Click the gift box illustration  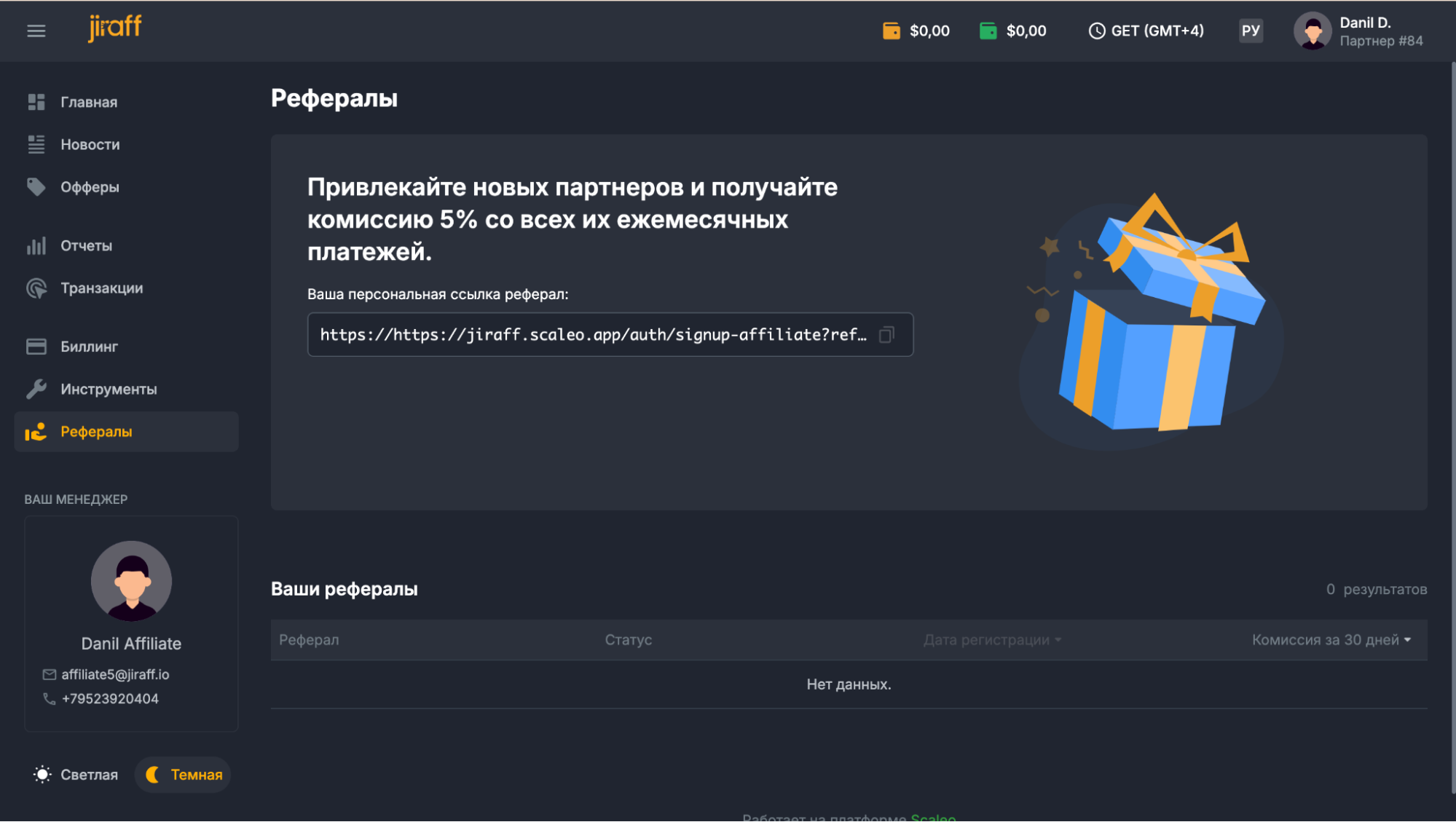1151,320
